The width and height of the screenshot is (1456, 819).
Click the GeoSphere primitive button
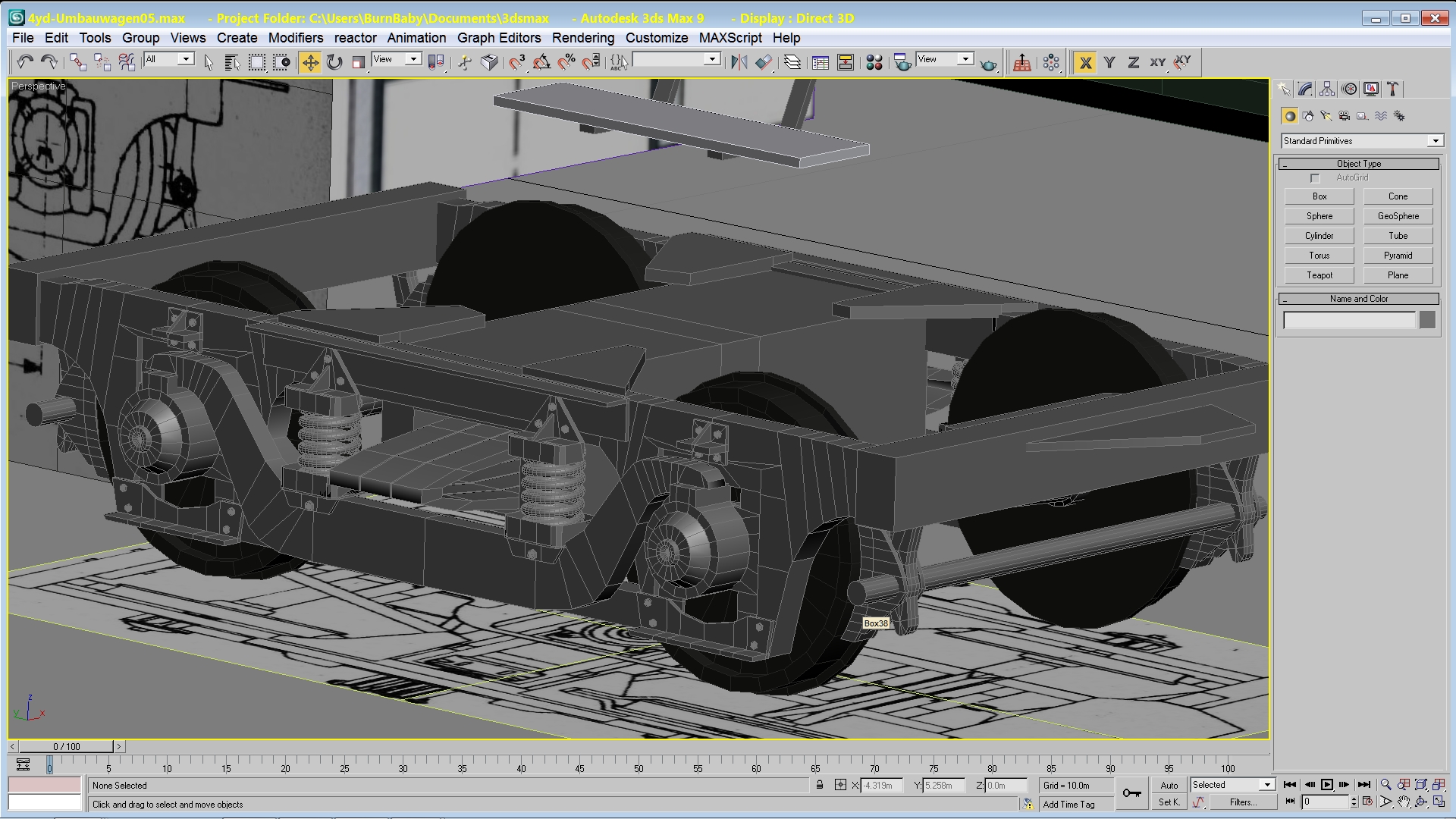(x=1398, y=216)
